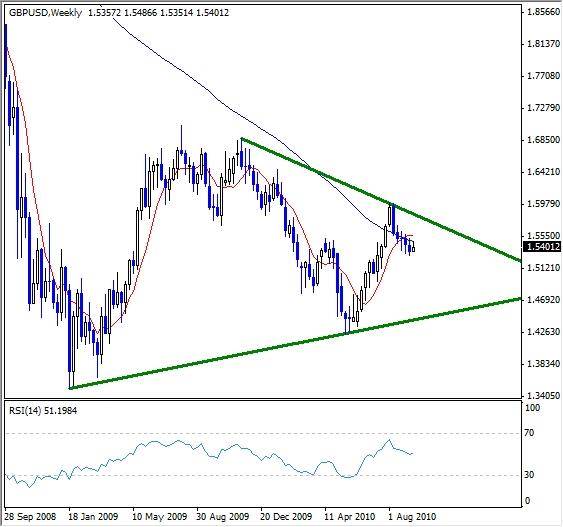Click the 28 Sep 2008 date label
Screen dimensions: 563x527
(31, 517)
